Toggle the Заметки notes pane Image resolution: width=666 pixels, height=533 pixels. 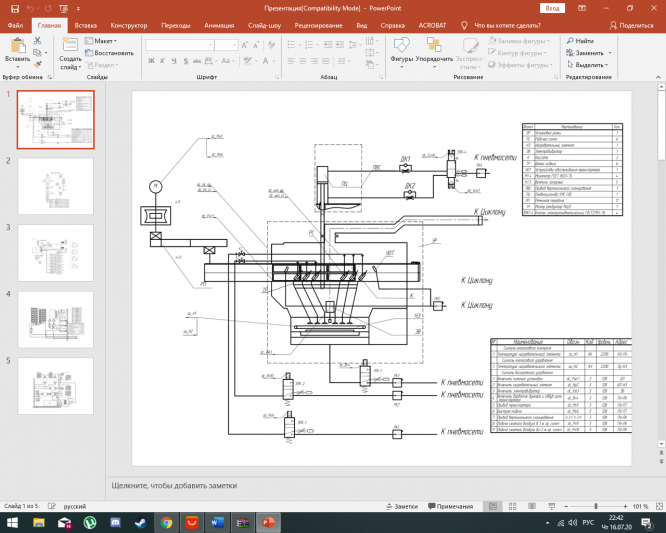tap(399, 506)
